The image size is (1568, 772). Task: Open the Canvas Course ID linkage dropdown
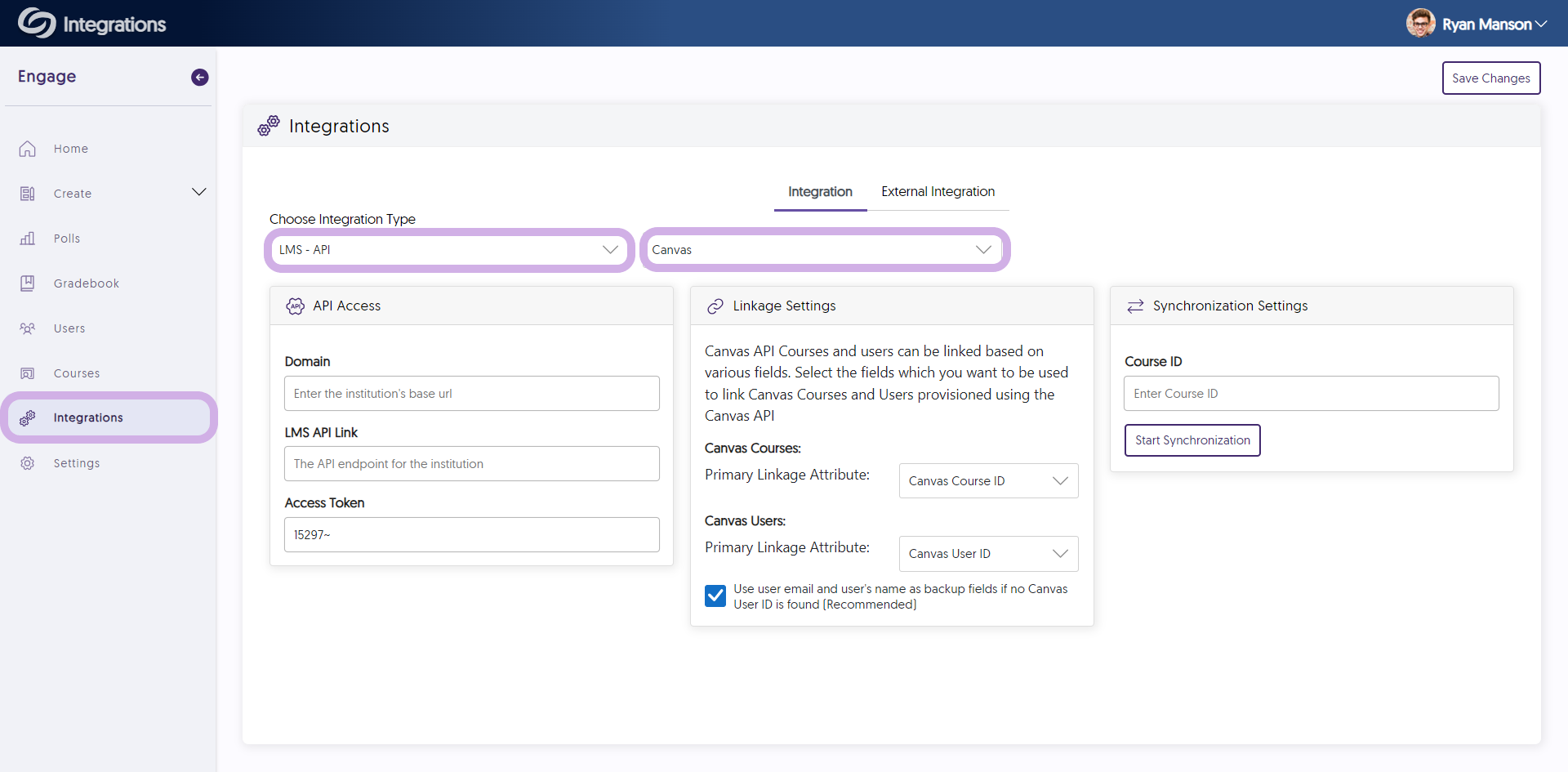(988, 481)
